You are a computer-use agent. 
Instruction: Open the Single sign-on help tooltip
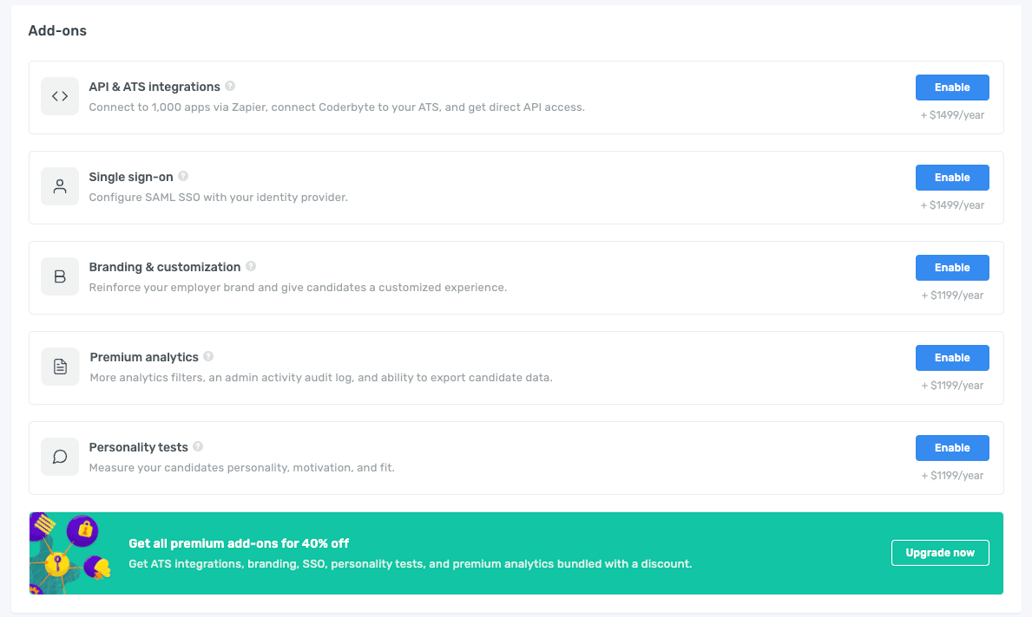click(183, 176)
